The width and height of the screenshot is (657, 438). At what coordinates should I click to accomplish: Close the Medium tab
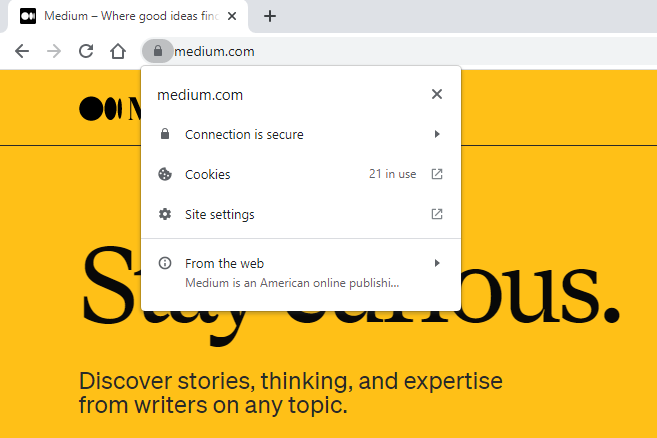point(232,16)
